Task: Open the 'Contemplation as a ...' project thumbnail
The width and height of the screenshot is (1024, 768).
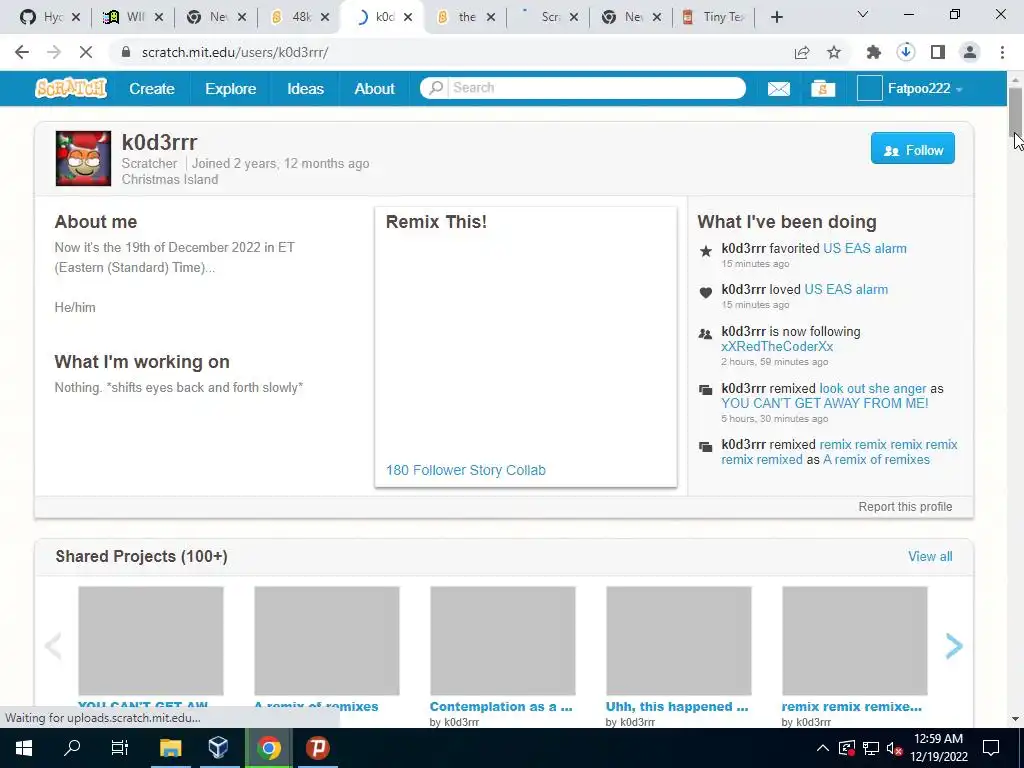Action: coord(503,641)
